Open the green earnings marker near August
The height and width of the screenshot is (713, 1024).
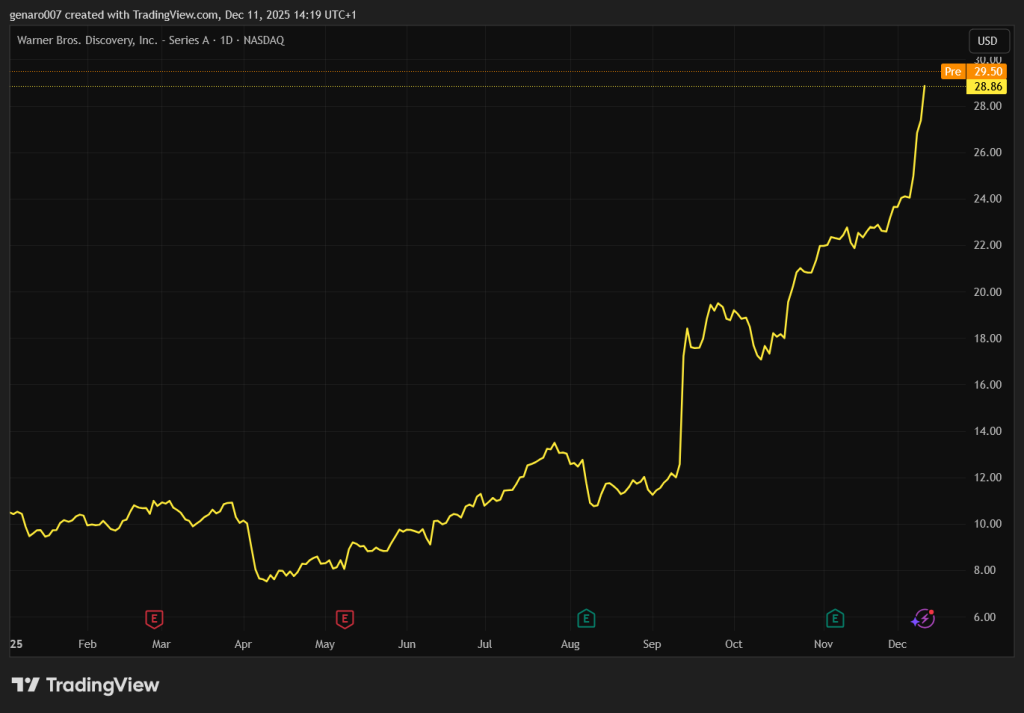tap(587, 619)
